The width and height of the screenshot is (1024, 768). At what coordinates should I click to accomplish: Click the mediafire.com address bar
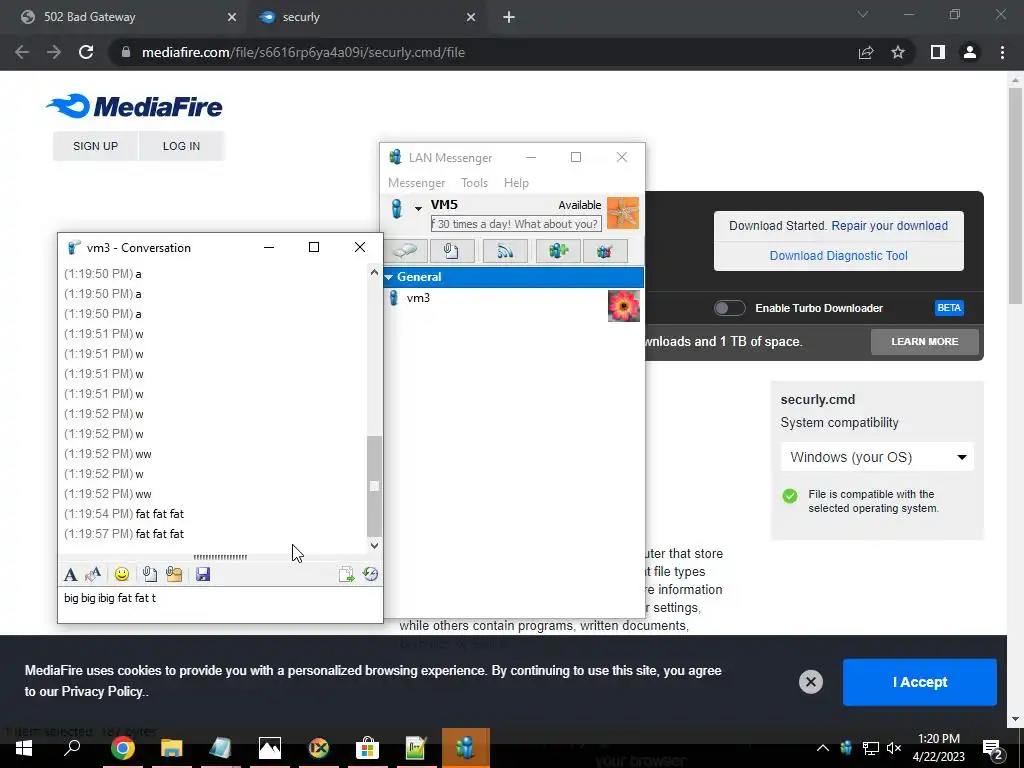(483, 52)
